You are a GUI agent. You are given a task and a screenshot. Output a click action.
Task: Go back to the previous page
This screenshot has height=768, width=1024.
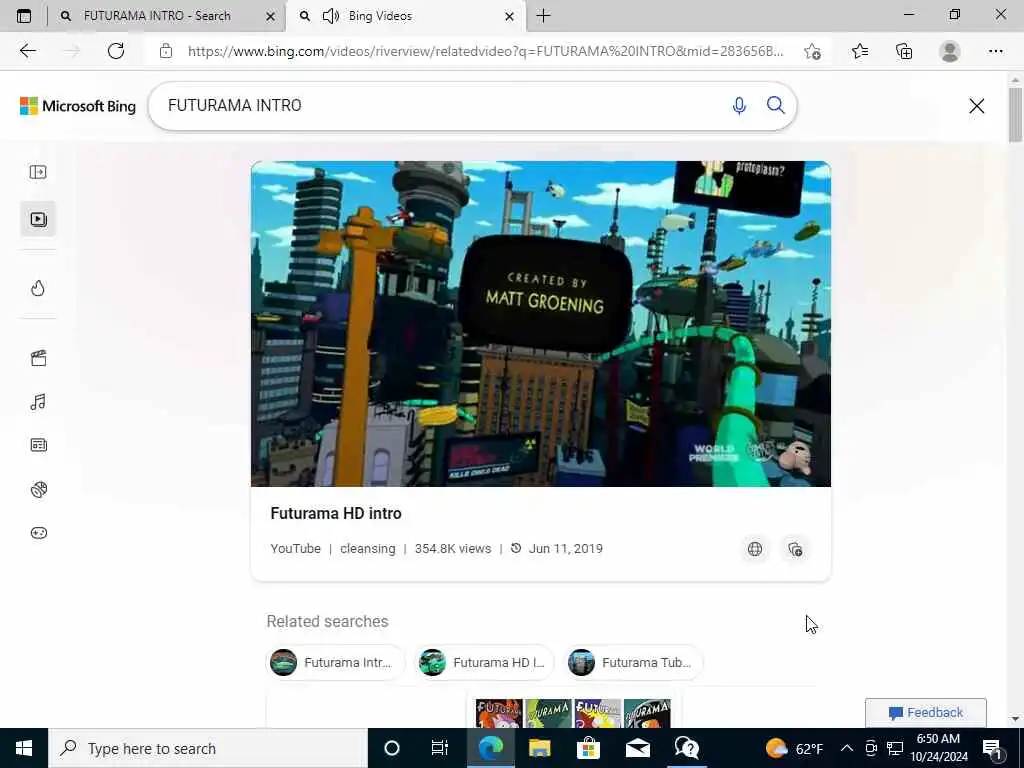coord(27,51)
